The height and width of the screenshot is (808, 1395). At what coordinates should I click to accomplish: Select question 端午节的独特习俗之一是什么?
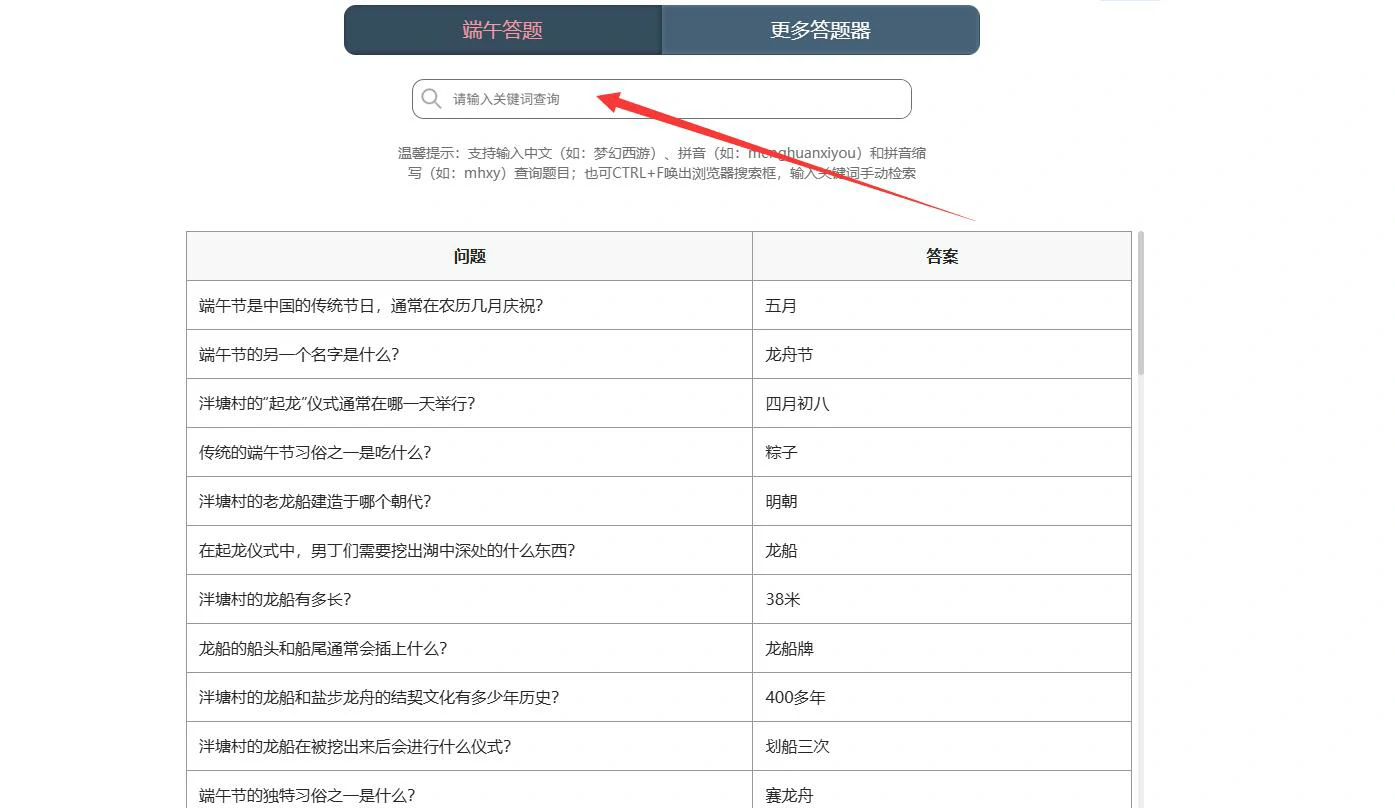click(x=469, y=790)
